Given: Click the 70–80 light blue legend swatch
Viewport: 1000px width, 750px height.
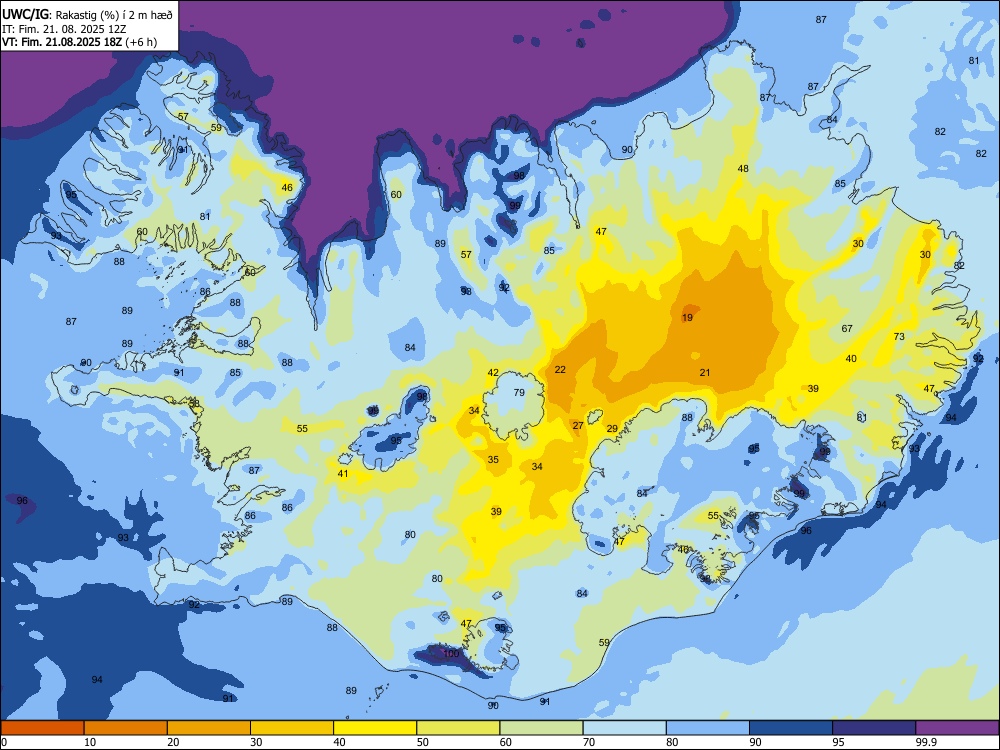Looking at the screenshot, I should [624, 728].
